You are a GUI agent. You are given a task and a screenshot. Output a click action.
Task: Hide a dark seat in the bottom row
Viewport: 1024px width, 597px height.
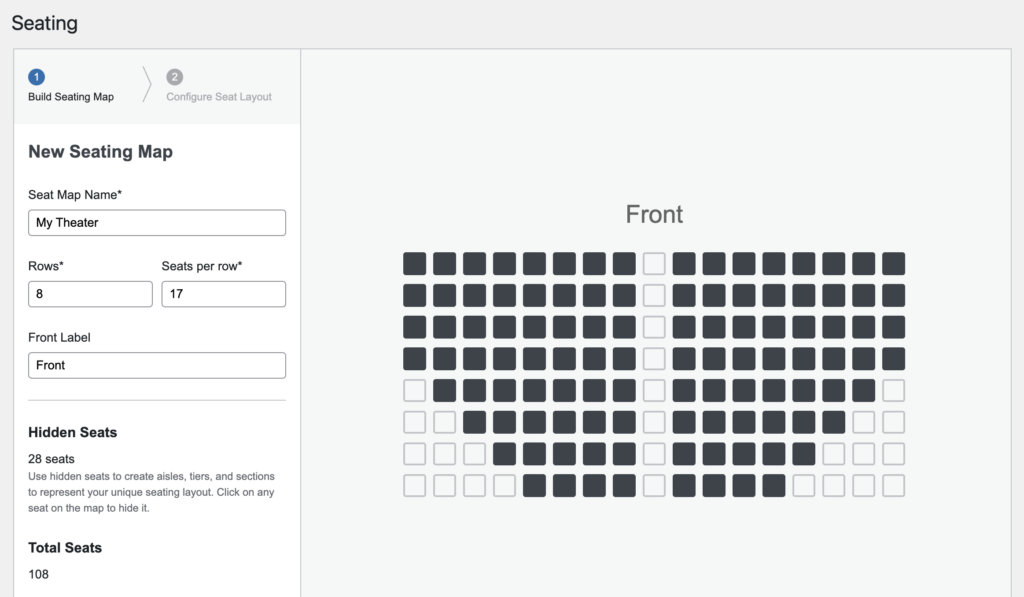point(567,486)
